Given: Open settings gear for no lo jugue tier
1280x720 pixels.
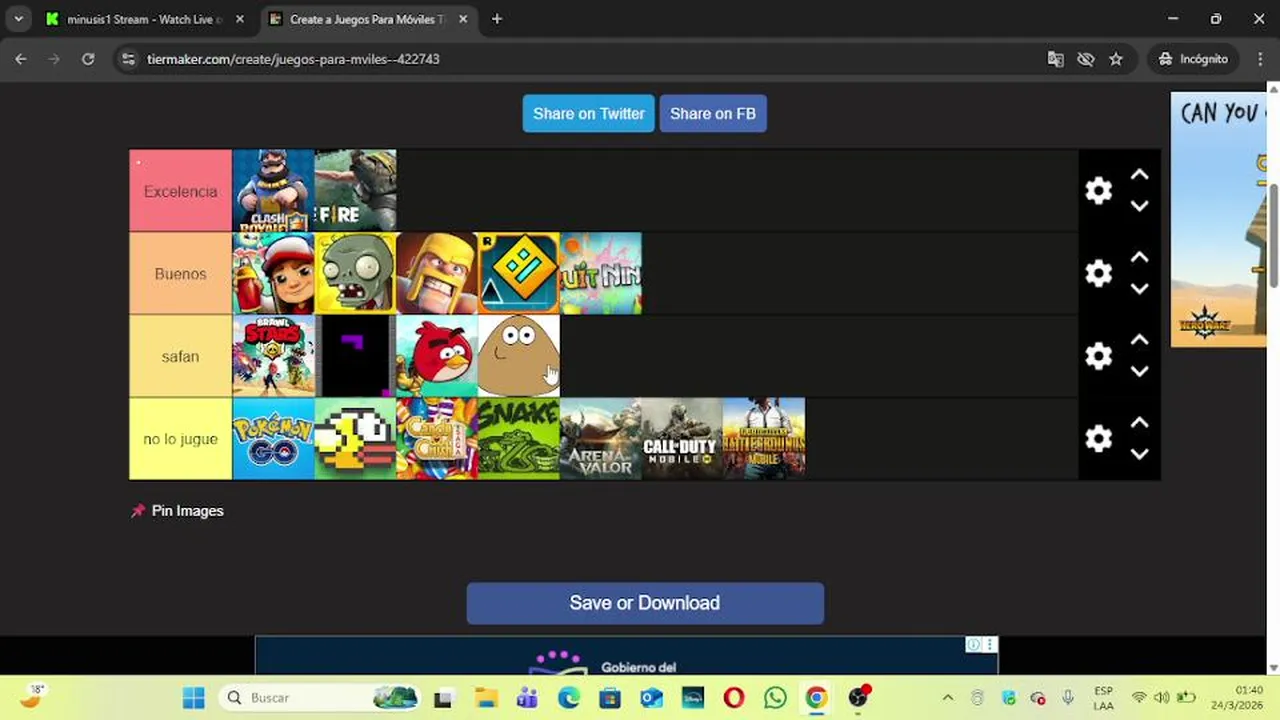Looking at the screenshot, I should point(1098,439).
